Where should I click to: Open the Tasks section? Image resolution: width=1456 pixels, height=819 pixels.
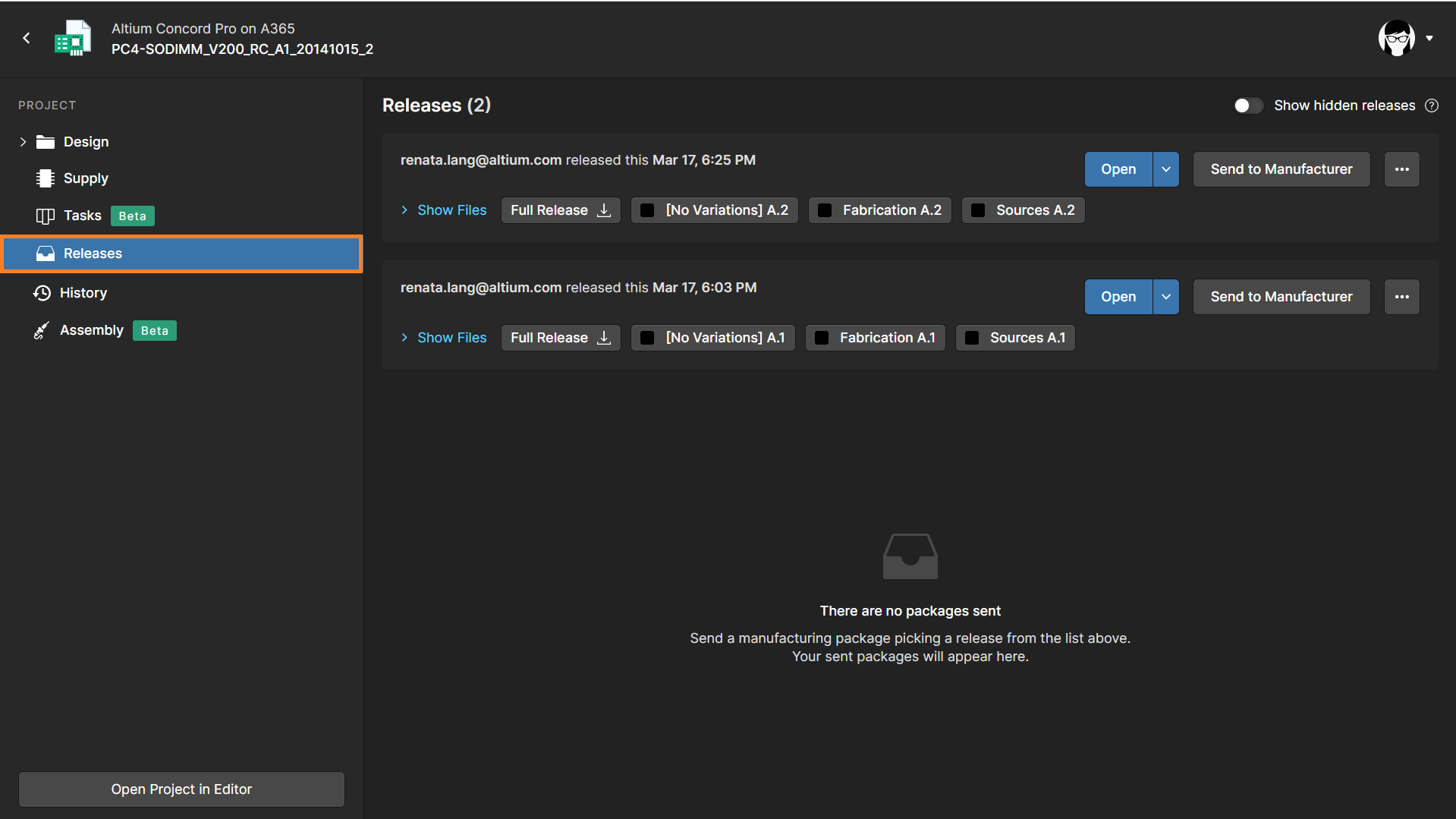coord(82,216)
